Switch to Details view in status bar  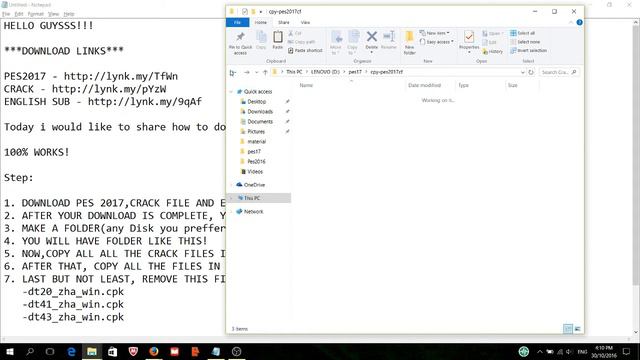568,329
